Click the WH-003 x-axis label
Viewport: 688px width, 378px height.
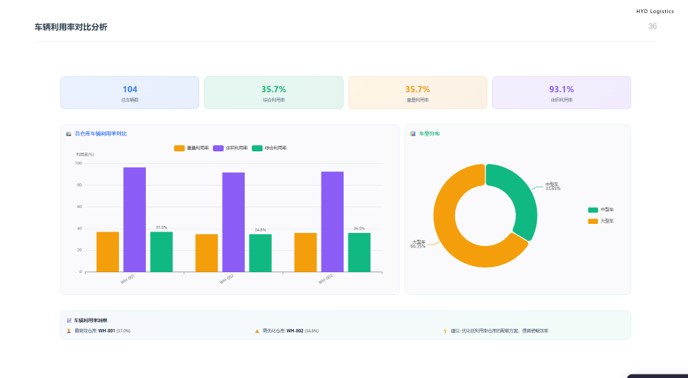click(326, 280)
